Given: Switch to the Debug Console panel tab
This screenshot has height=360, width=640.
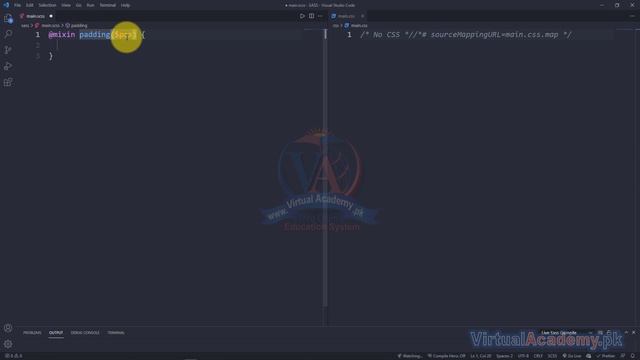Looking at the screenshot, I should 85,333.
